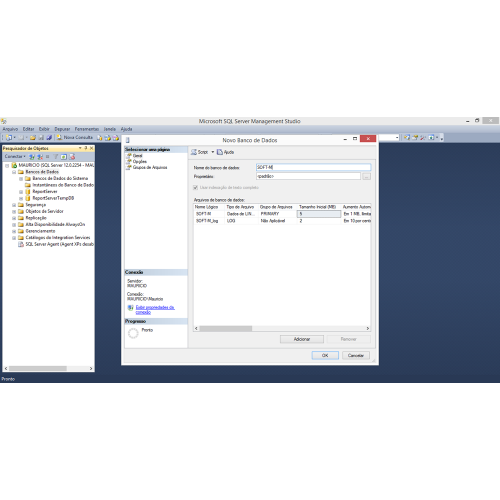Click the Adicionar button

click(302, 339)
